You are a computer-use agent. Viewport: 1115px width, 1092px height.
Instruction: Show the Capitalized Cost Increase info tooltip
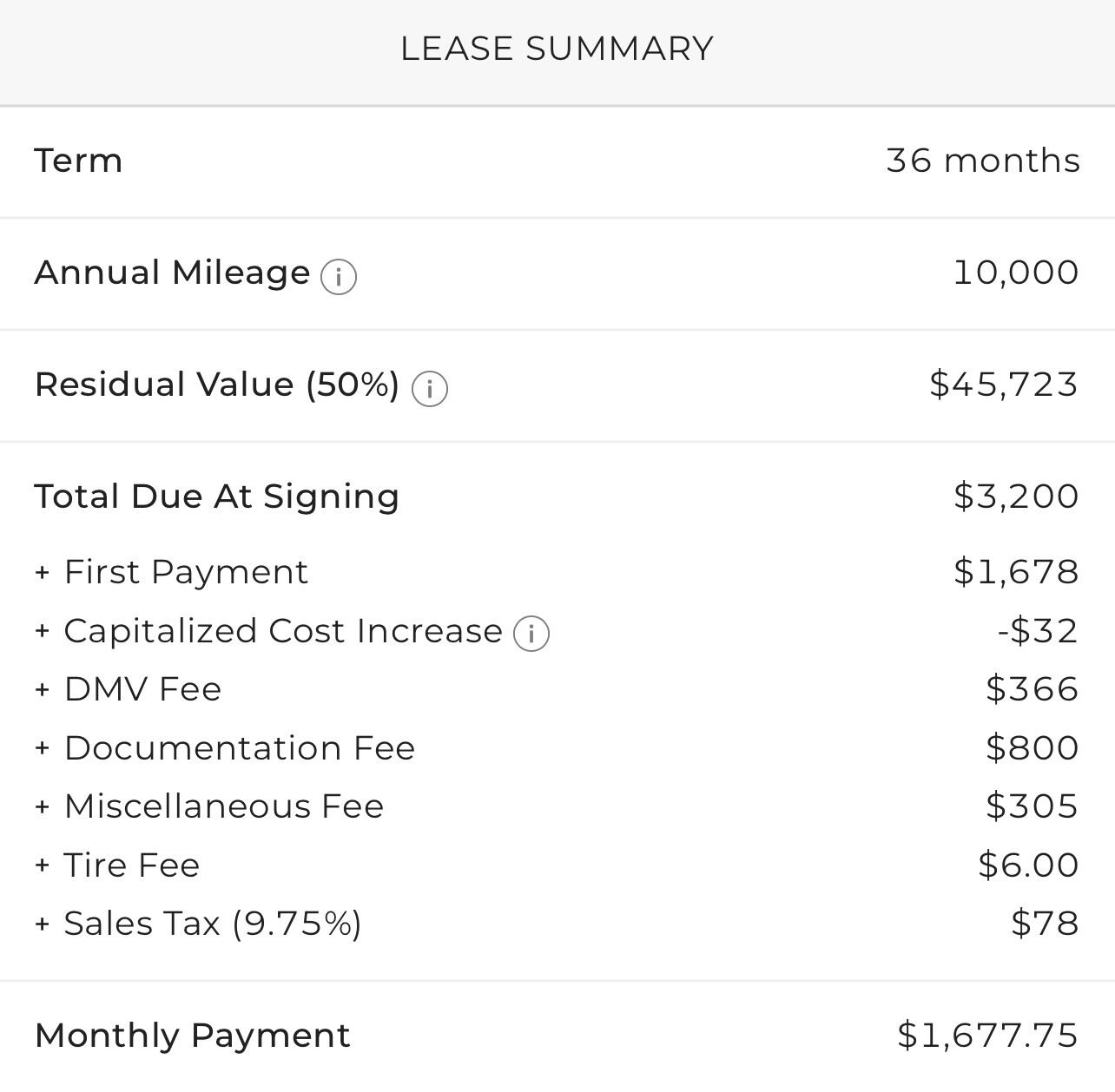(531, 634)
